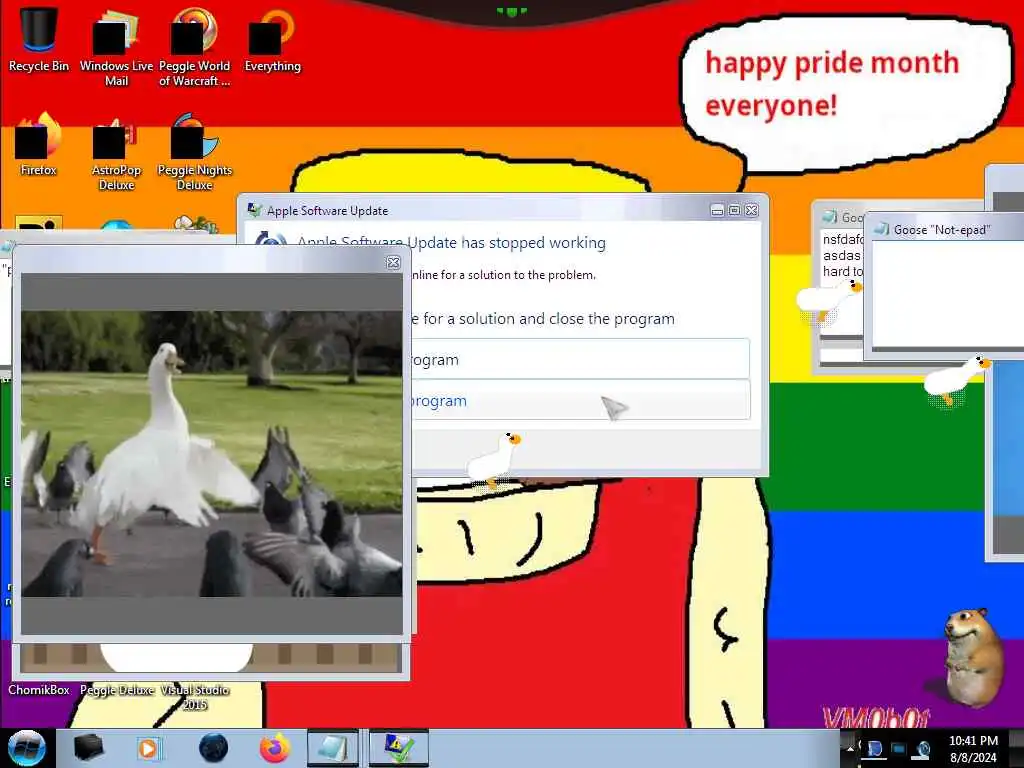Click the Peggle Deluxe desktop label

(117, 690)
